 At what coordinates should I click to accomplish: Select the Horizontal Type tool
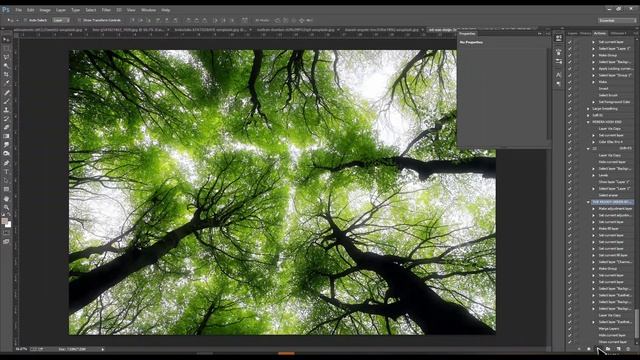pos(6,172)
